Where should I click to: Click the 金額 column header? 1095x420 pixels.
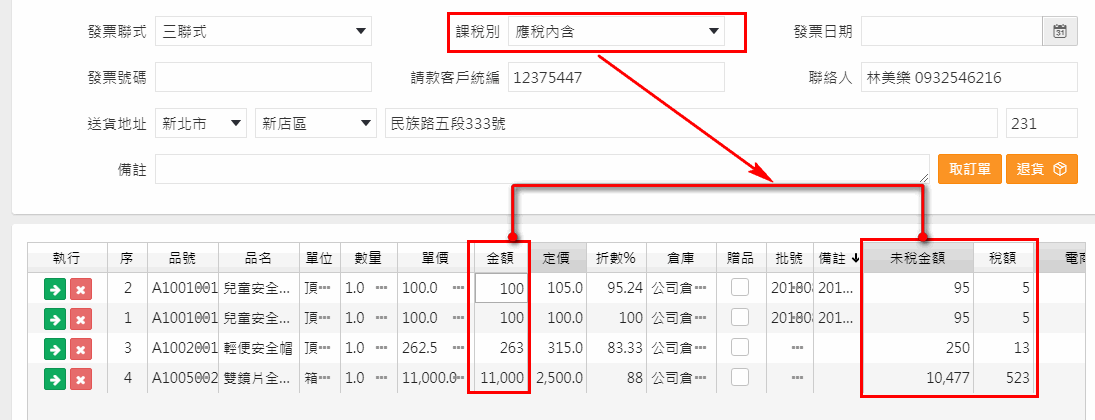point(501,258)
